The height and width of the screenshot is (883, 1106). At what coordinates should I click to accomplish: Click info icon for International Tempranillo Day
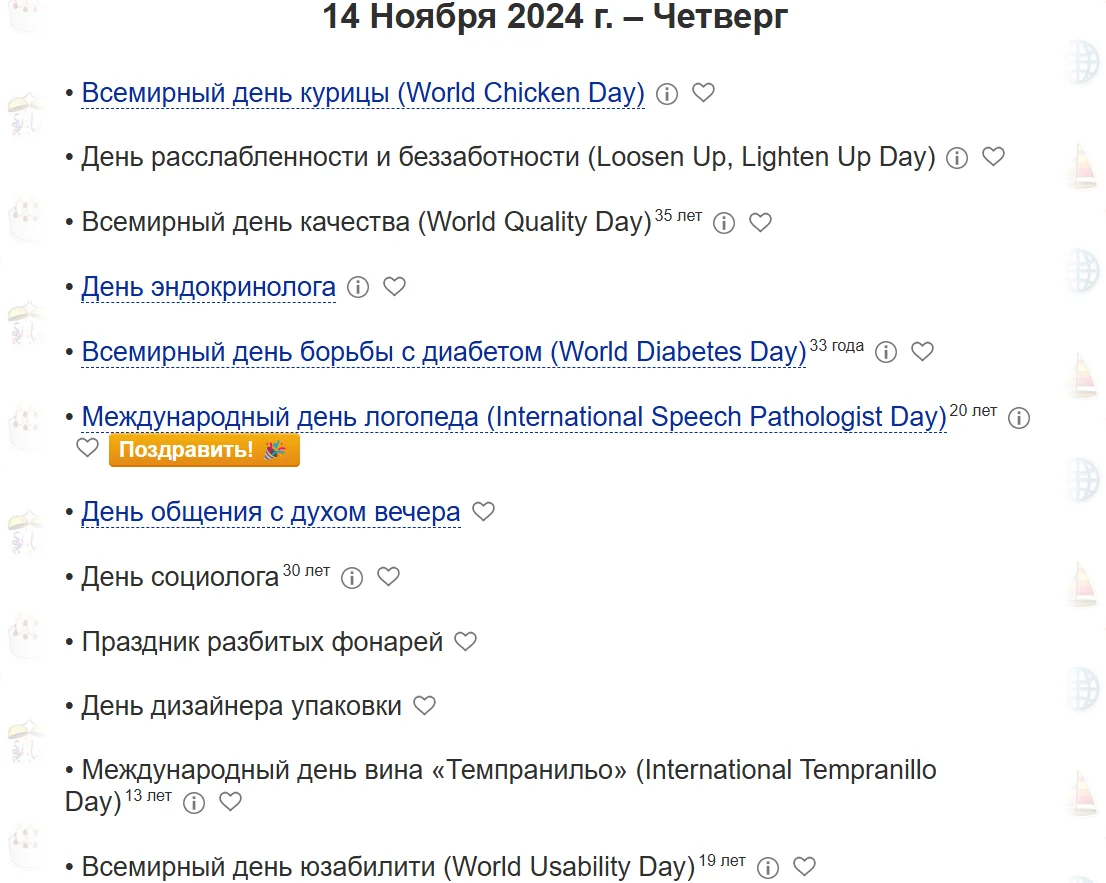194,803
